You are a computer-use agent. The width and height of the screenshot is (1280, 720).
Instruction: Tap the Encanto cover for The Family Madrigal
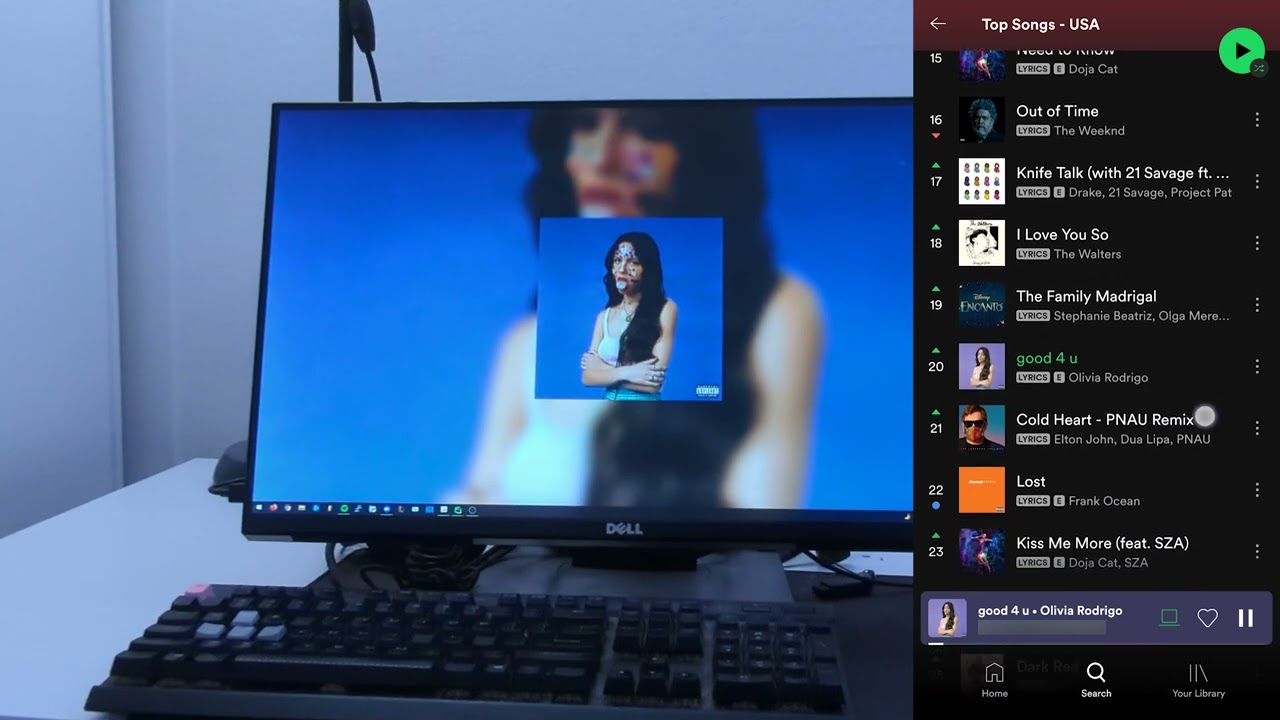tap(982, 305)
